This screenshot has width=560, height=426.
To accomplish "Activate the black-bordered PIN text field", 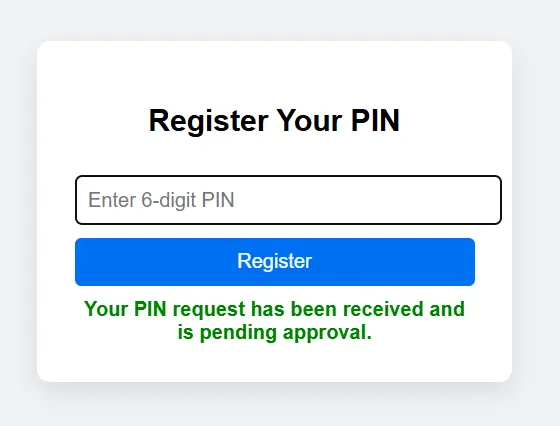I will tap(288, 200).
